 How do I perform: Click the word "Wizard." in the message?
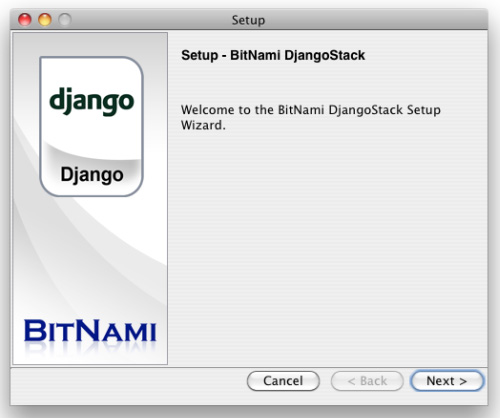pyautogui.click(x=203, y=125)
